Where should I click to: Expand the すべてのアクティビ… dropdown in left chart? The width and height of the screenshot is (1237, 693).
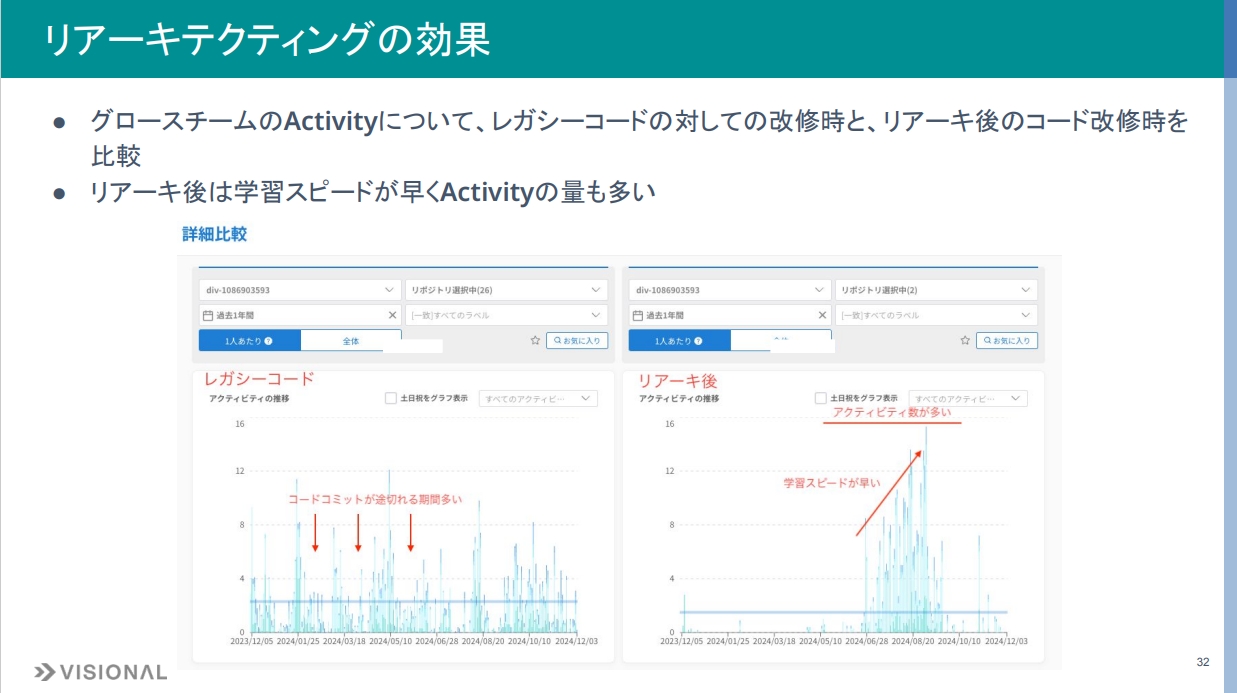coord(538,398)
